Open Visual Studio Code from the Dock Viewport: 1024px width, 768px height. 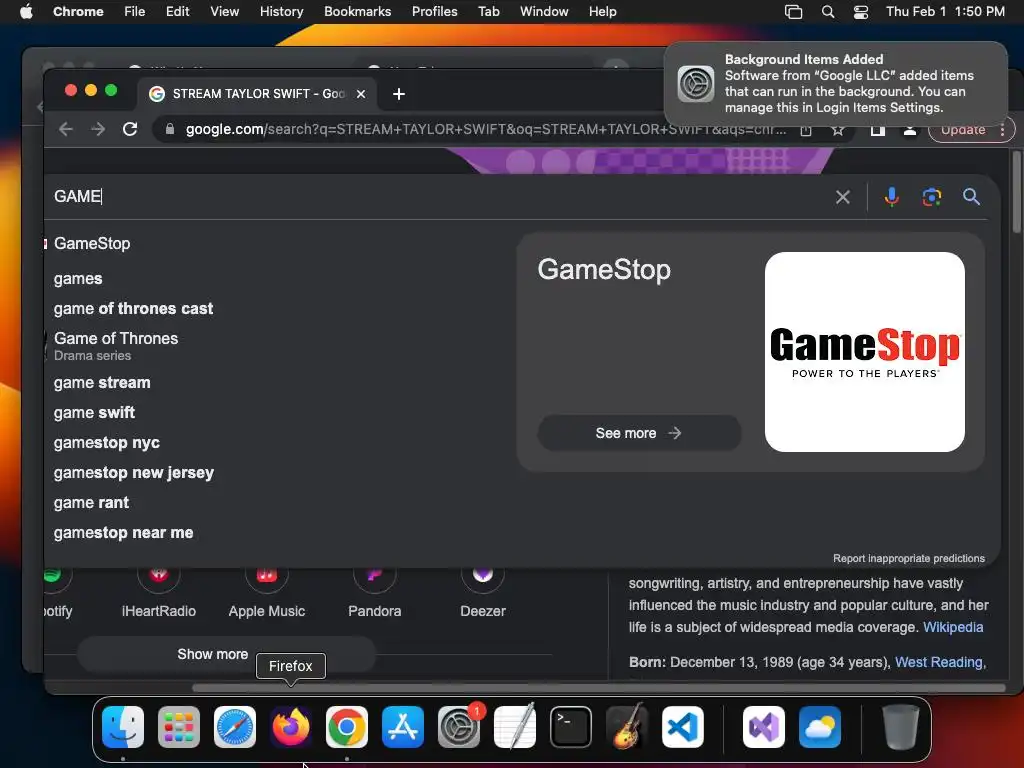tap(682, 727)
